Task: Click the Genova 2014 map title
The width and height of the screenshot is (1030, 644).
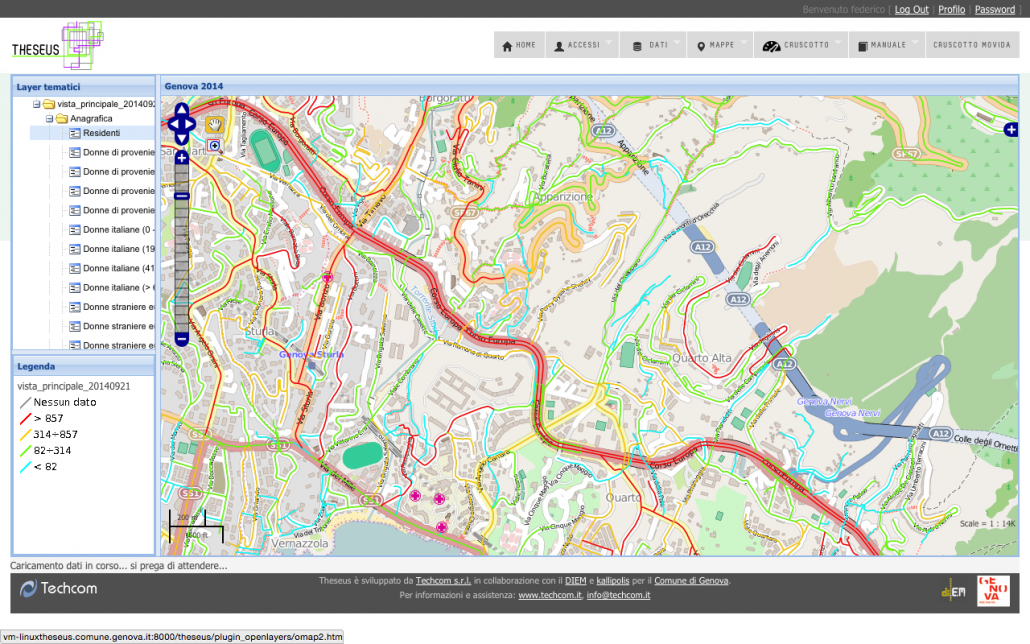Action: [194, 86]
